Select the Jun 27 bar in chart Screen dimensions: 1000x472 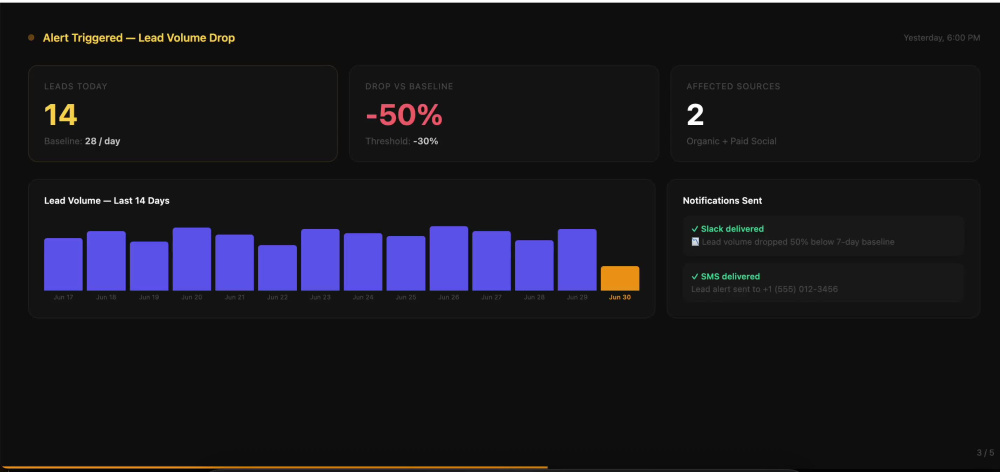click(492, 261)
